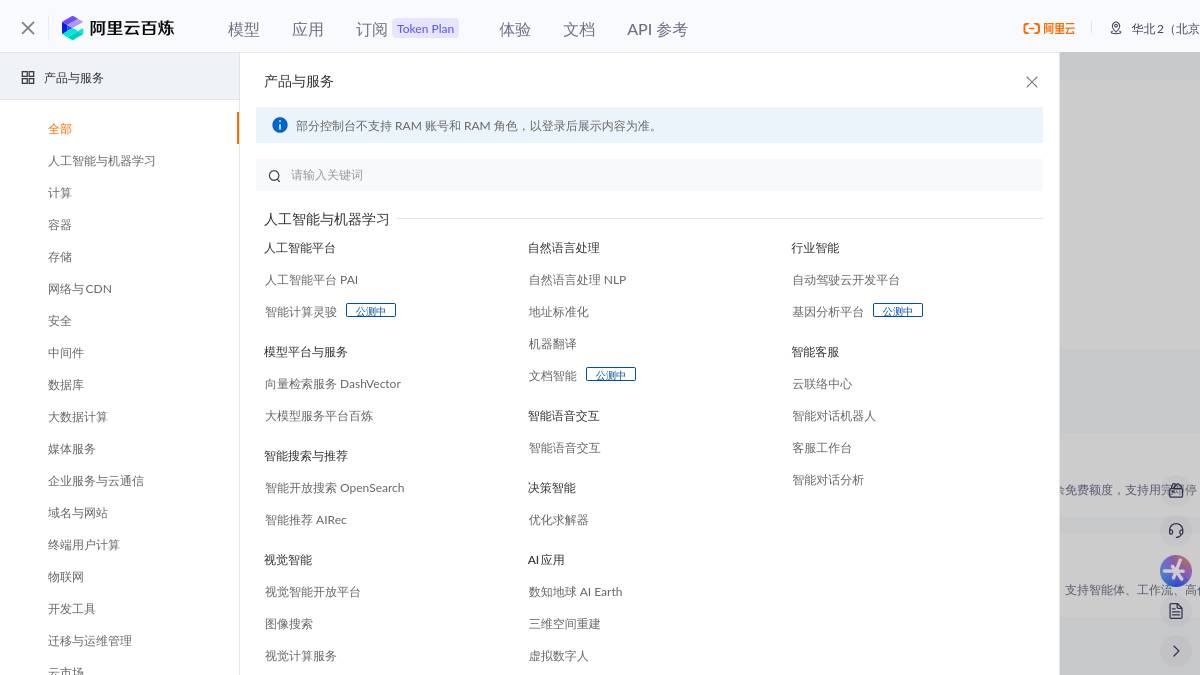
Task: Select 企业服务与云通信 category
Action: 96,481
